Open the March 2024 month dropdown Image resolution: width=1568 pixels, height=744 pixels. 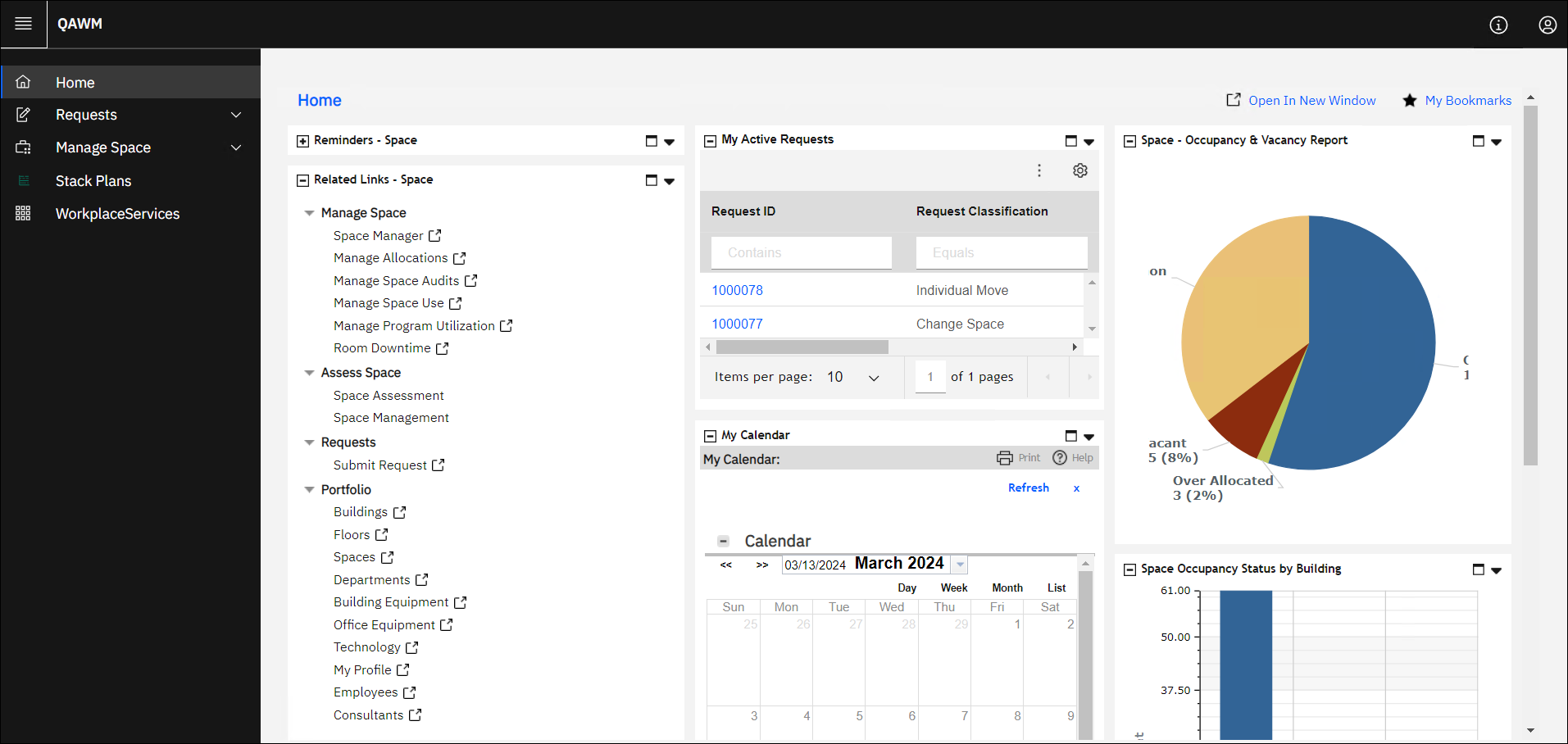pos(959,564)
